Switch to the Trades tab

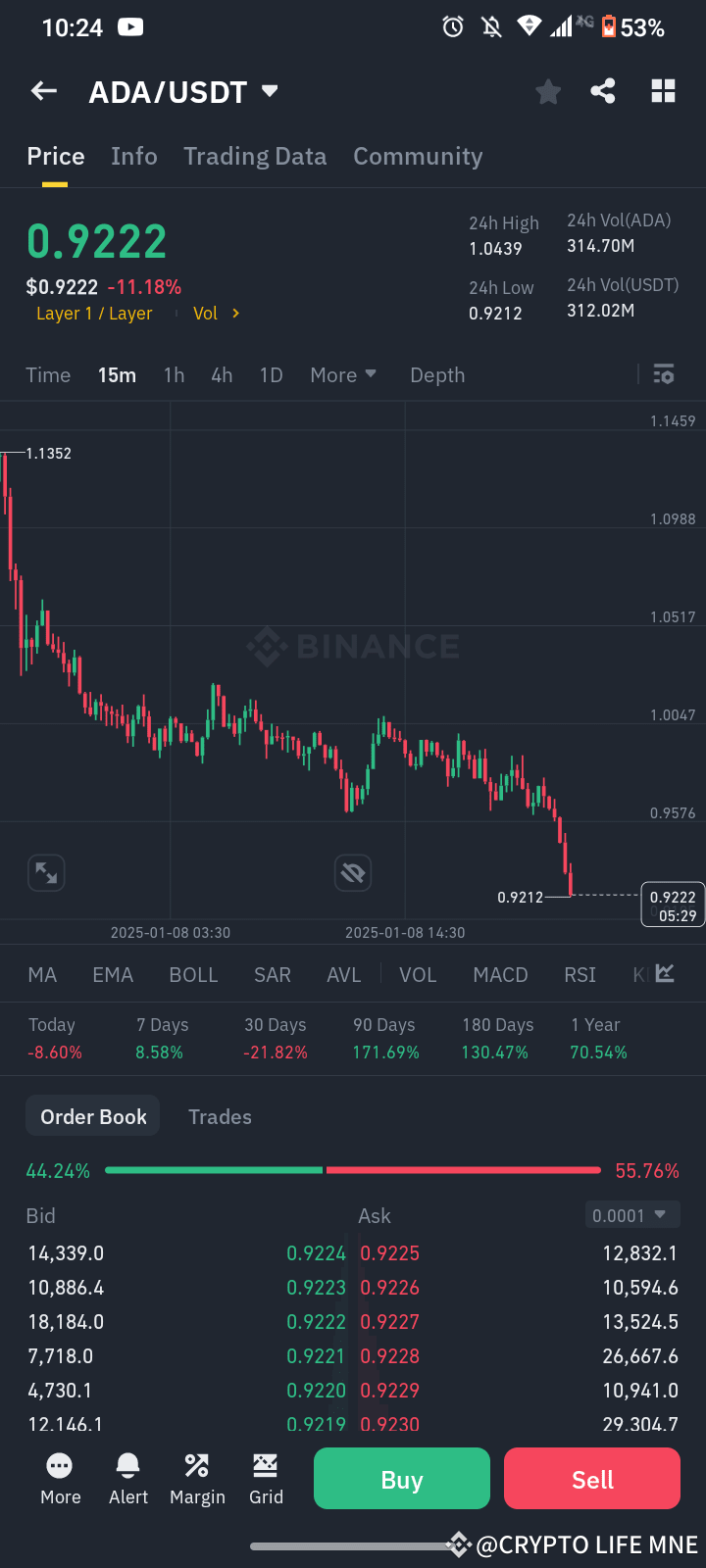(220, 1116)
